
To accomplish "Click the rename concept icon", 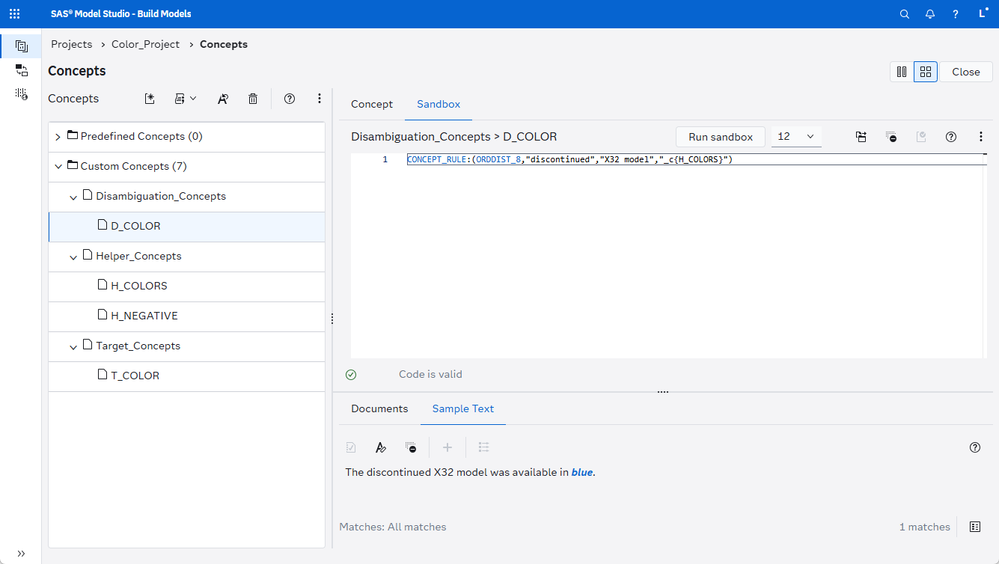I will tap(222, 99).
